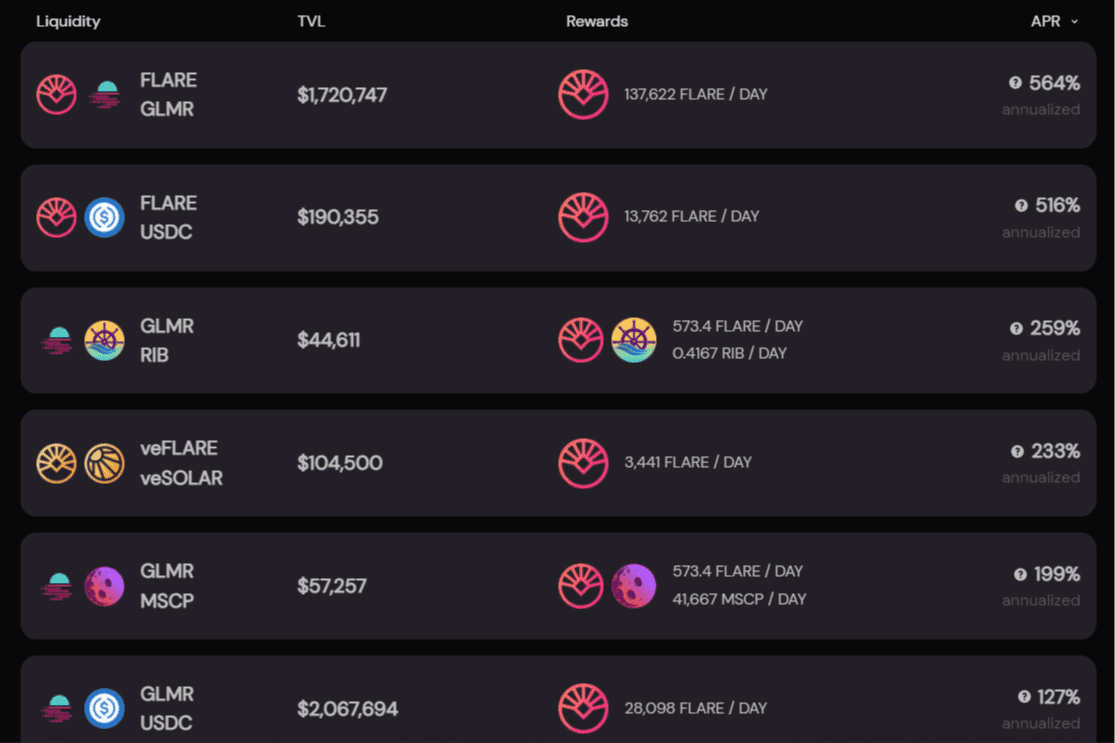The width and height of the screenshot is (1115, 743).
Task: Click the 564% APR info tooltip icon
Action: pyautogui.click(x=1017, y=84)
